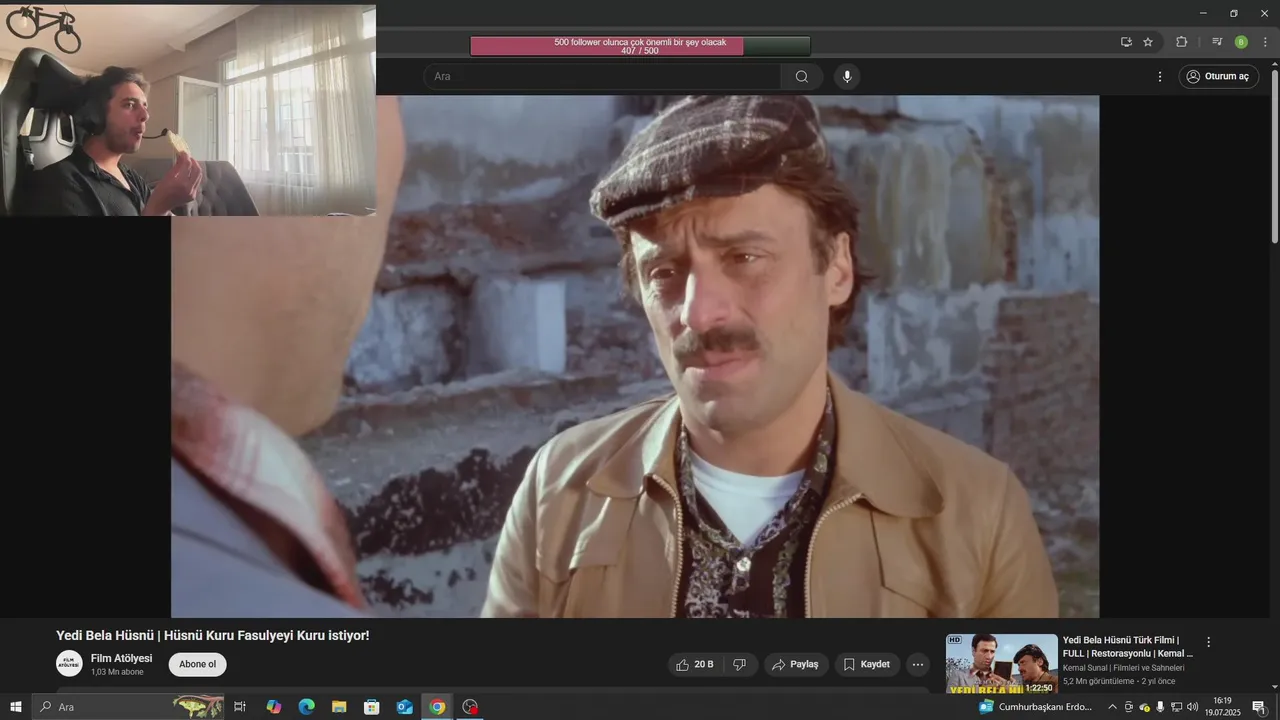
Task: Save the video with Kaydet
Action: click(866, 665)
